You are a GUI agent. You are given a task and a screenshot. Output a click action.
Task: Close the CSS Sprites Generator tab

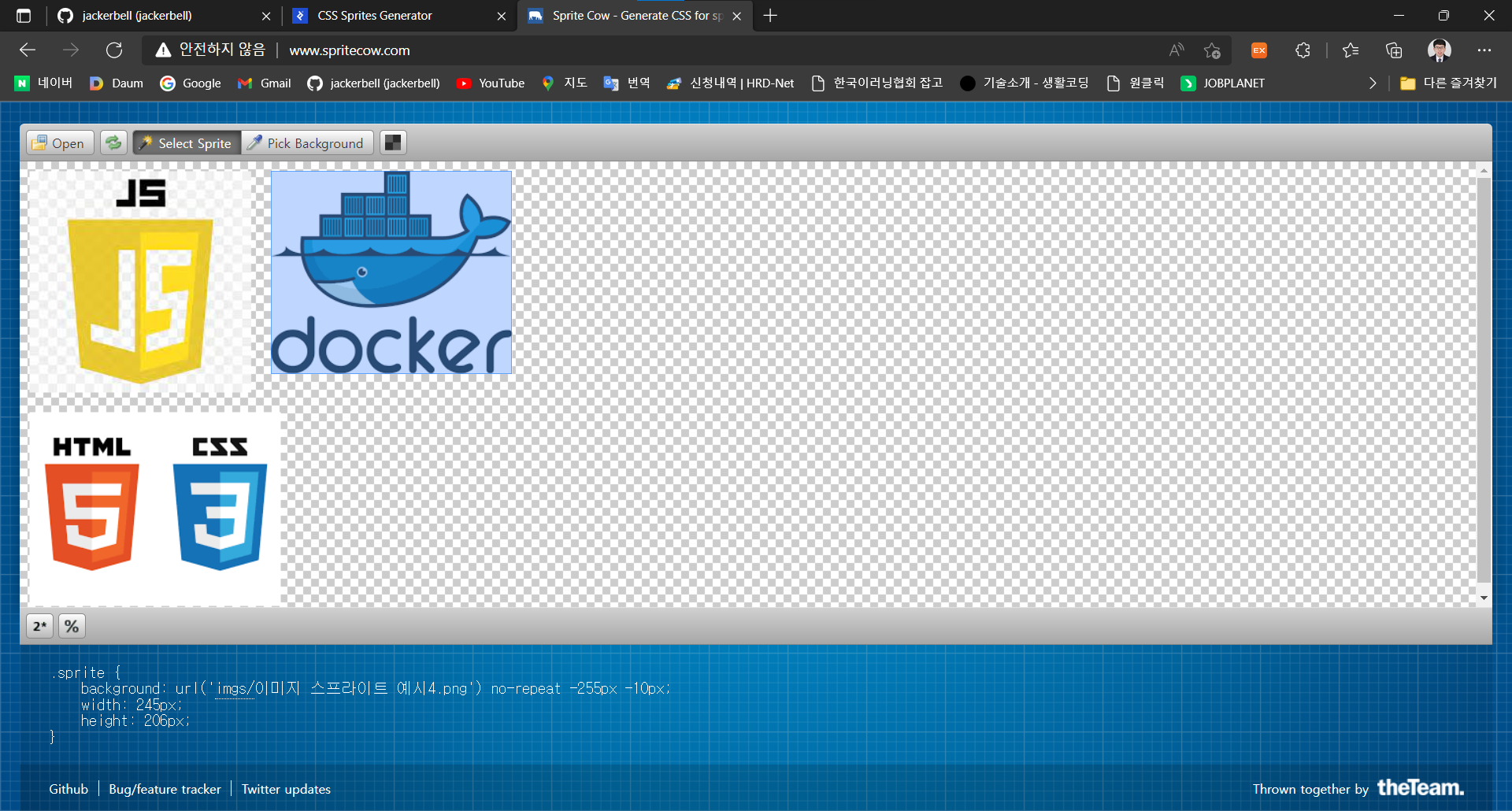click(501, 16)
